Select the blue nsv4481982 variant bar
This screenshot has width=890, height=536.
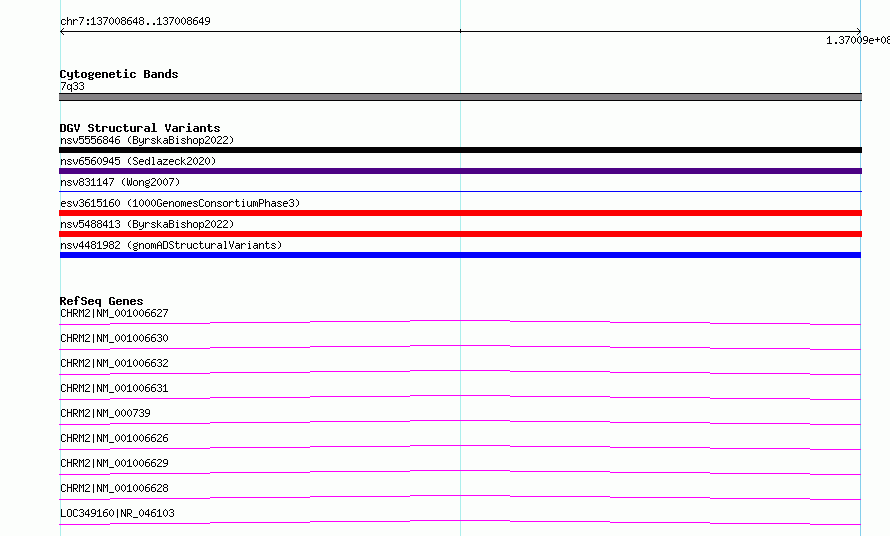(460, 255)
